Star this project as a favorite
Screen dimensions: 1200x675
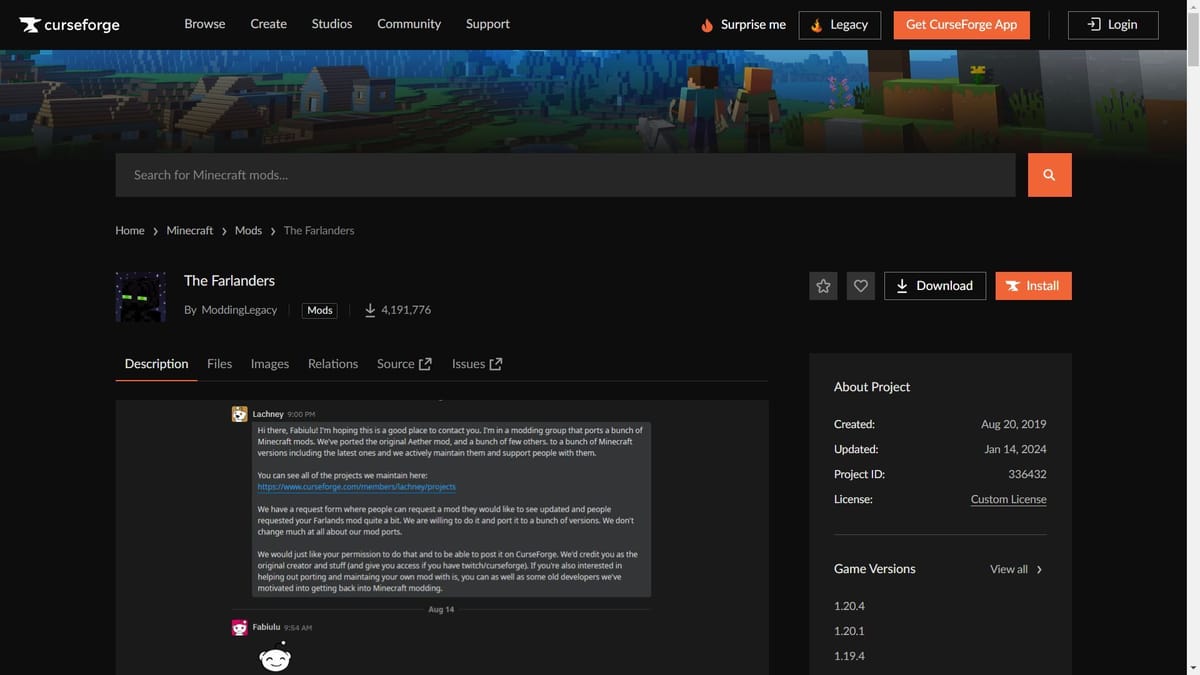(823, 286)
